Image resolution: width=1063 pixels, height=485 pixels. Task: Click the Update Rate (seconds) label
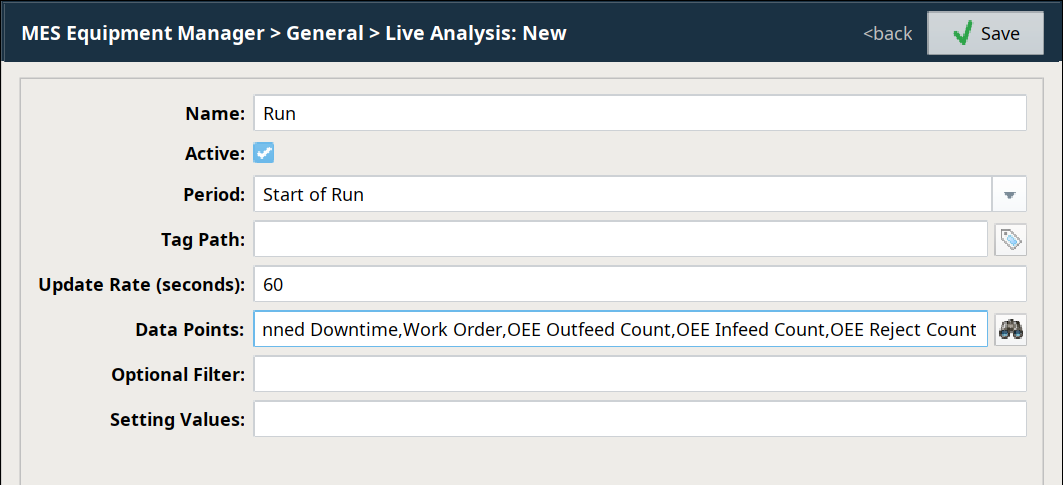coord(141,285)
